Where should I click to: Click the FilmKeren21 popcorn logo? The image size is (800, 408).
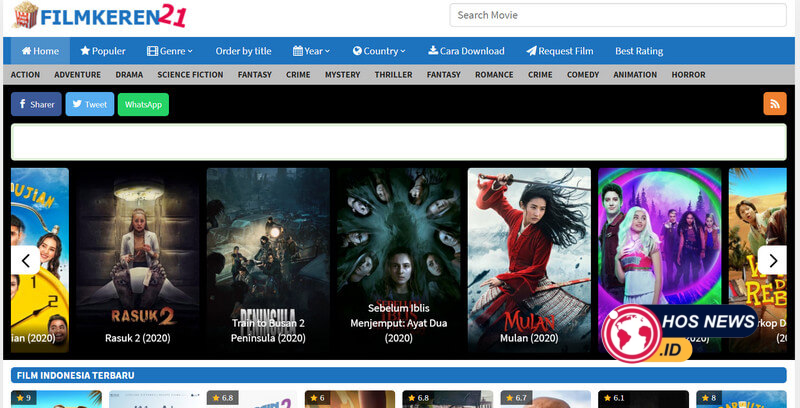click(100, 16)
